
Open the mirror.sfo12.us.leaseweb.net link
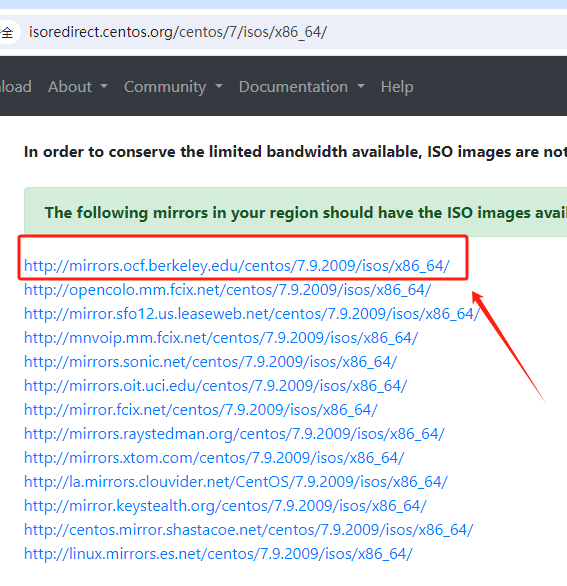[252, 314]
